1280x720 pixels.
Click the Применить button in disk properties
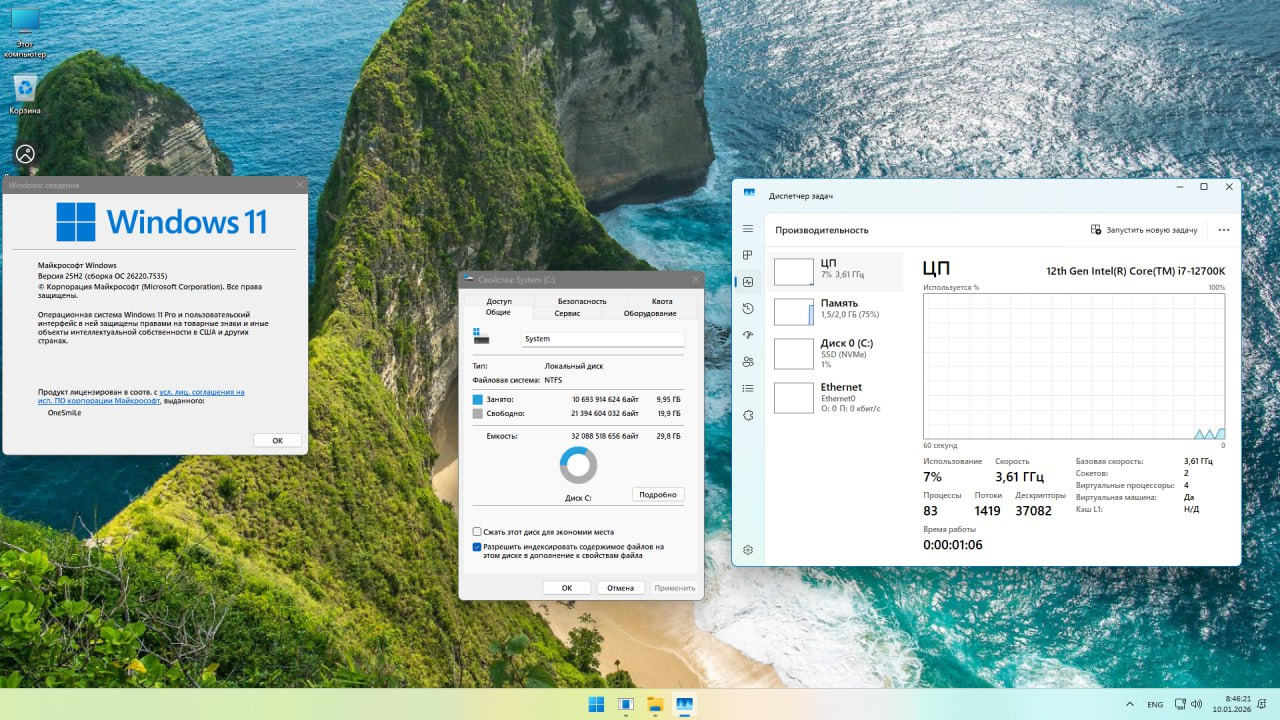[x=675, y=588]
